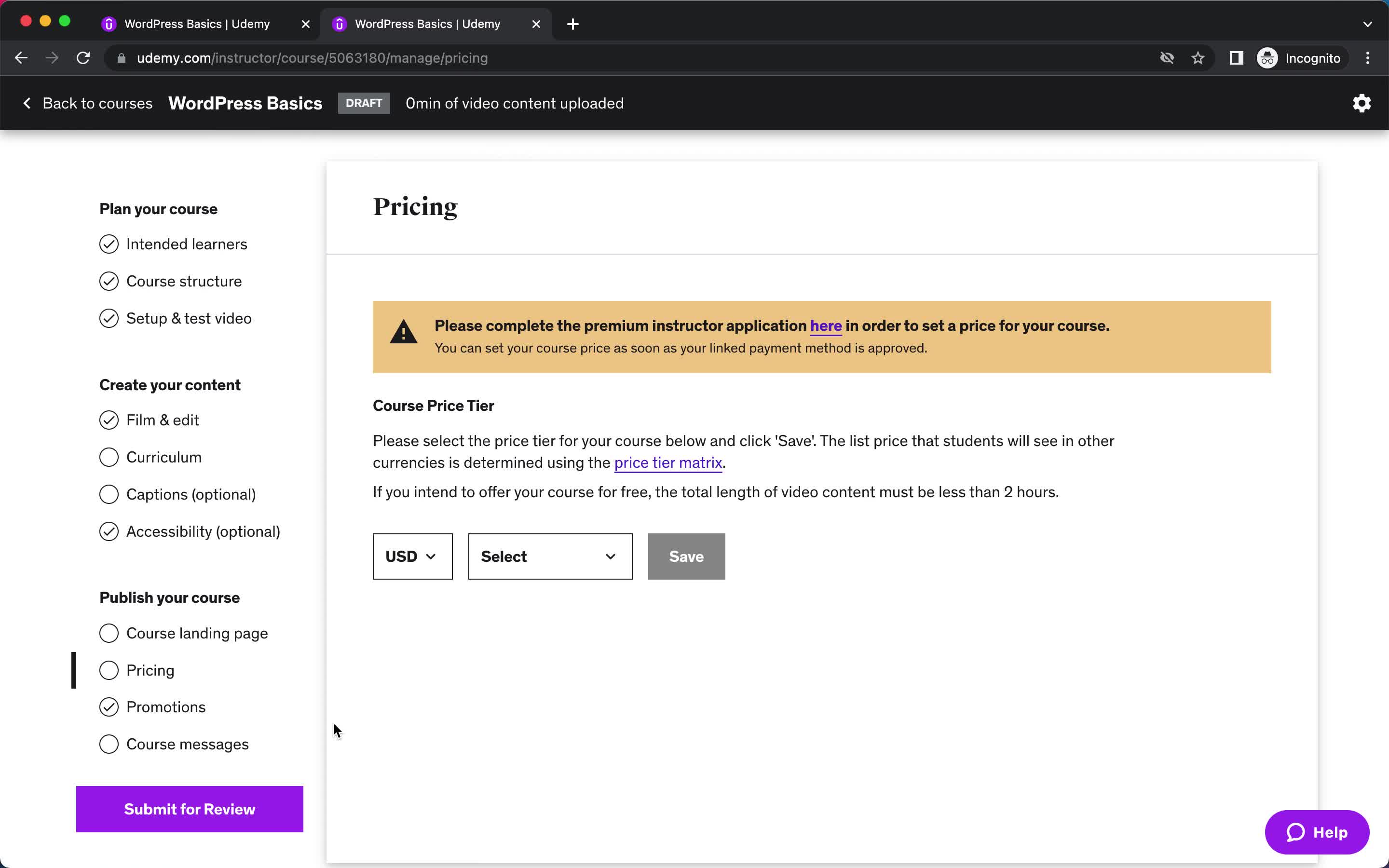Image resolution: width=1389 pixels, height=868 pixels.
Task: Click the Film & edit menu item
Action: click(x=162, y=420)
